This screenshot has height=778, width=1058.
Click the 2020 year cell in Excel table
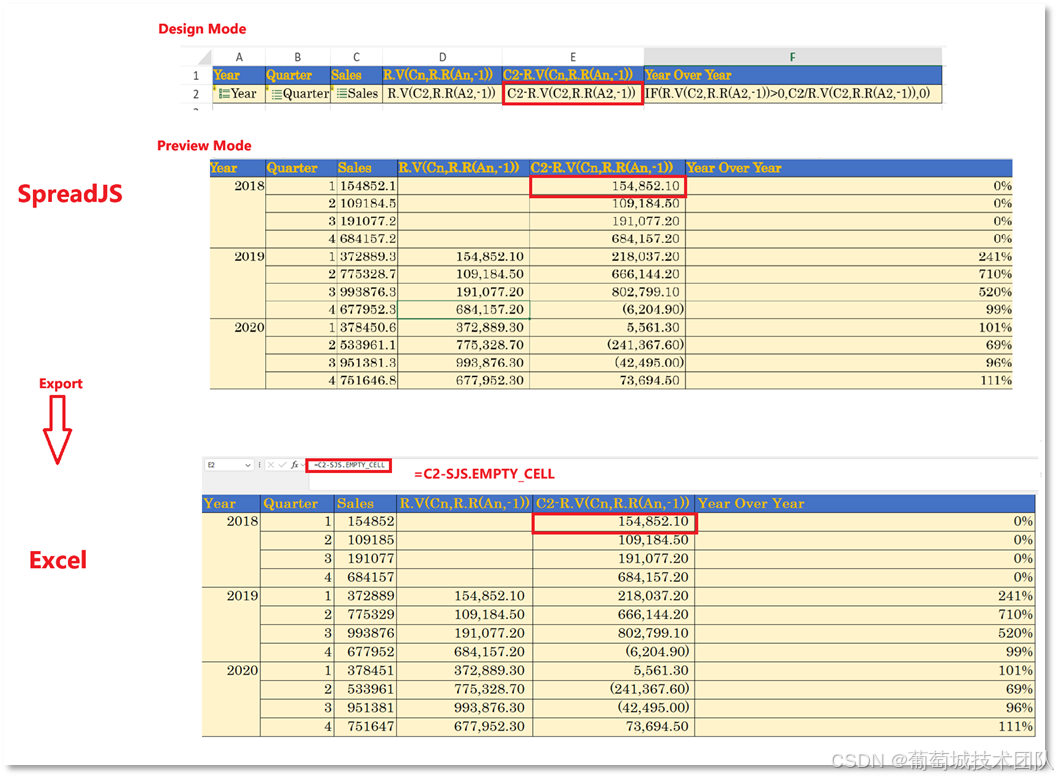pos(231,699)
